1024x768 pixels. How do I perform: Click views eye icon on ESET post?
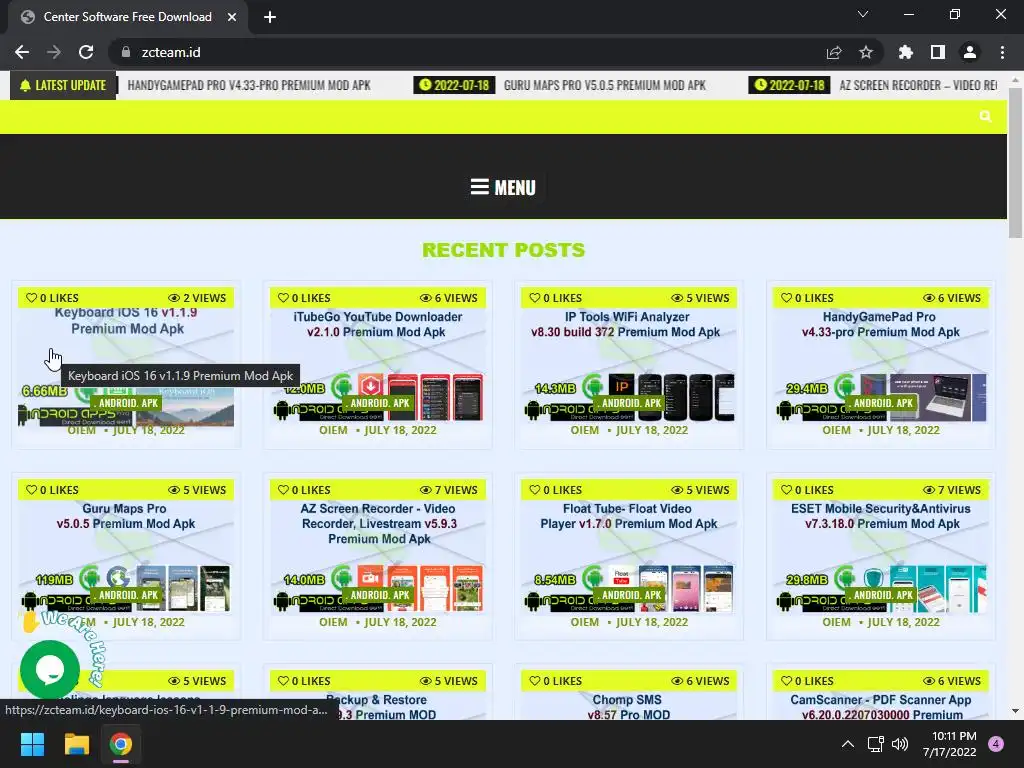coord(929,490)
